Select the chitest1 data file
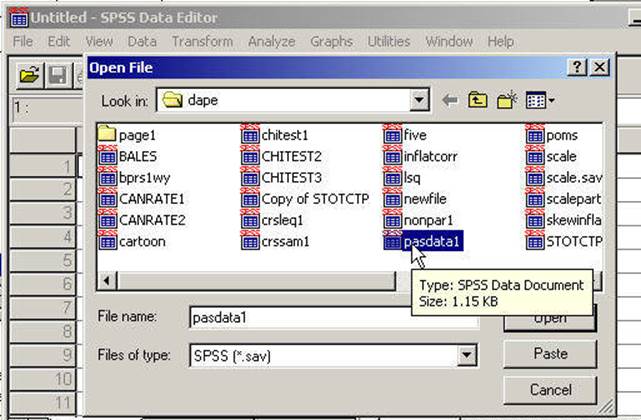Viewport: 641px width, 420px height. click(x=275, y=135)
